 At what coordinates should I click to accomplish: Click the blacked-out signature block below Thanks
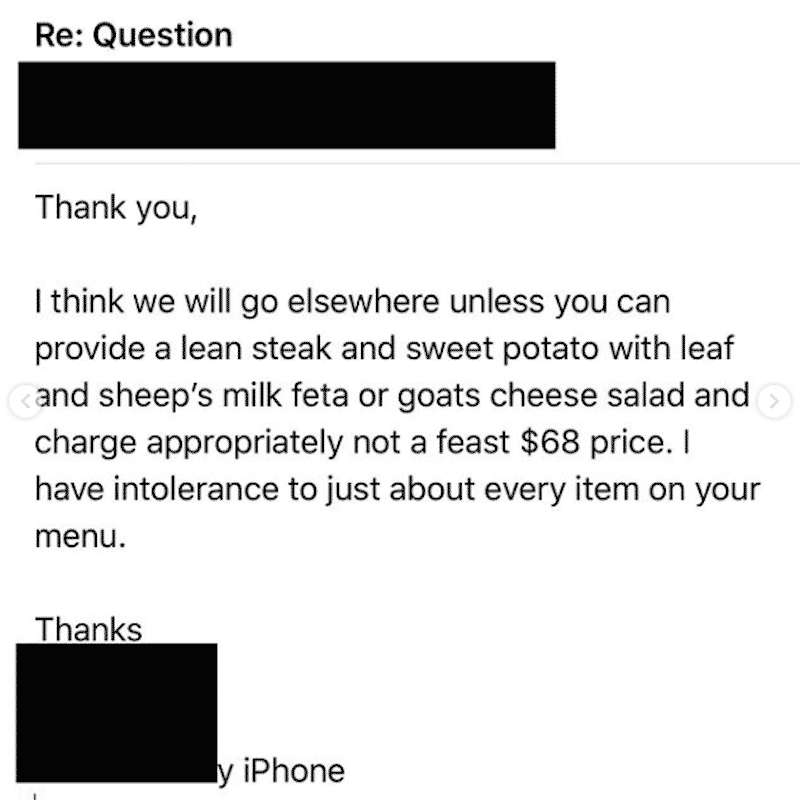click(x=117, y=713)
